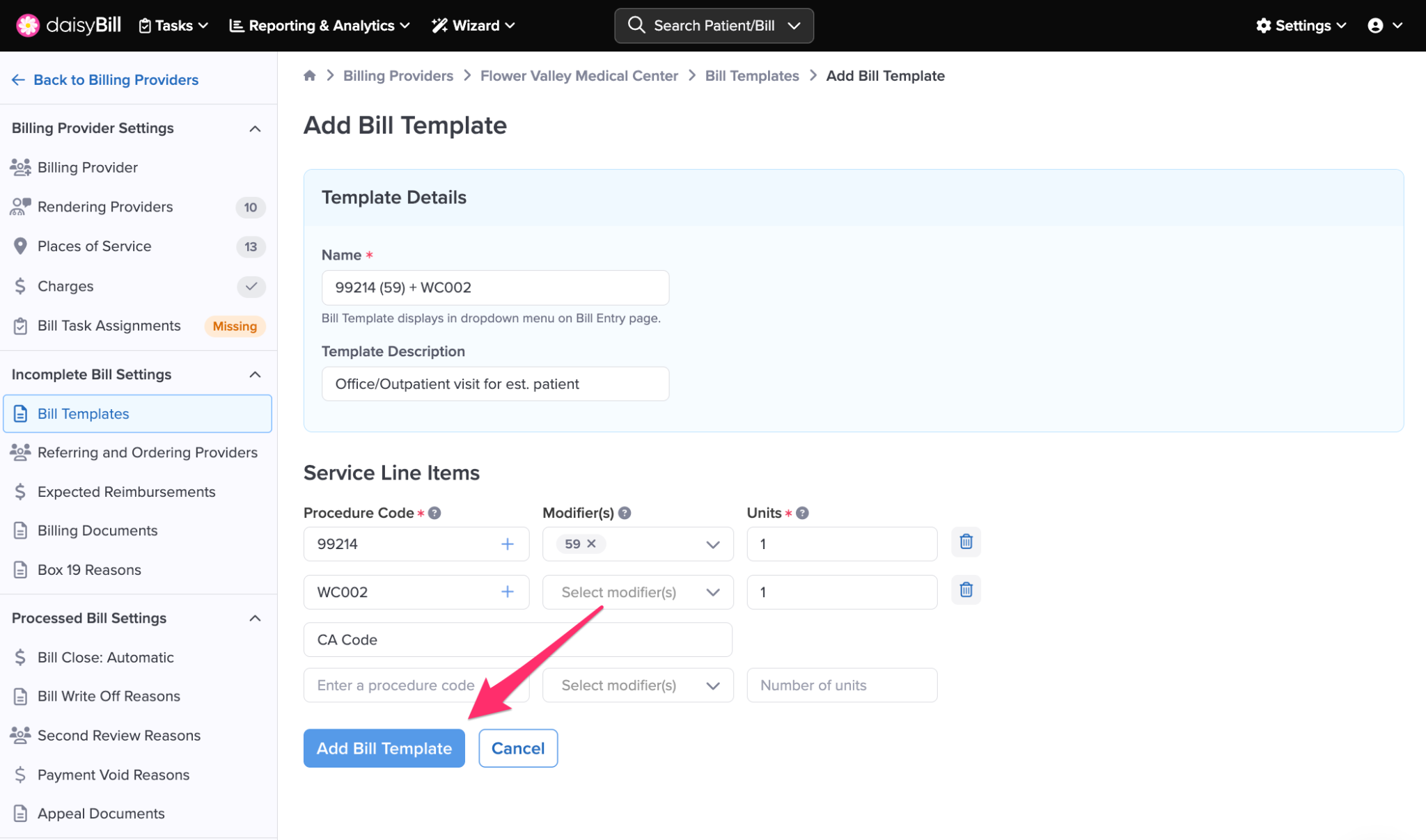Click plus icon in 99214 procedure code field
The height and width of the screenshot is (840, 1426).
coord(508,544)
